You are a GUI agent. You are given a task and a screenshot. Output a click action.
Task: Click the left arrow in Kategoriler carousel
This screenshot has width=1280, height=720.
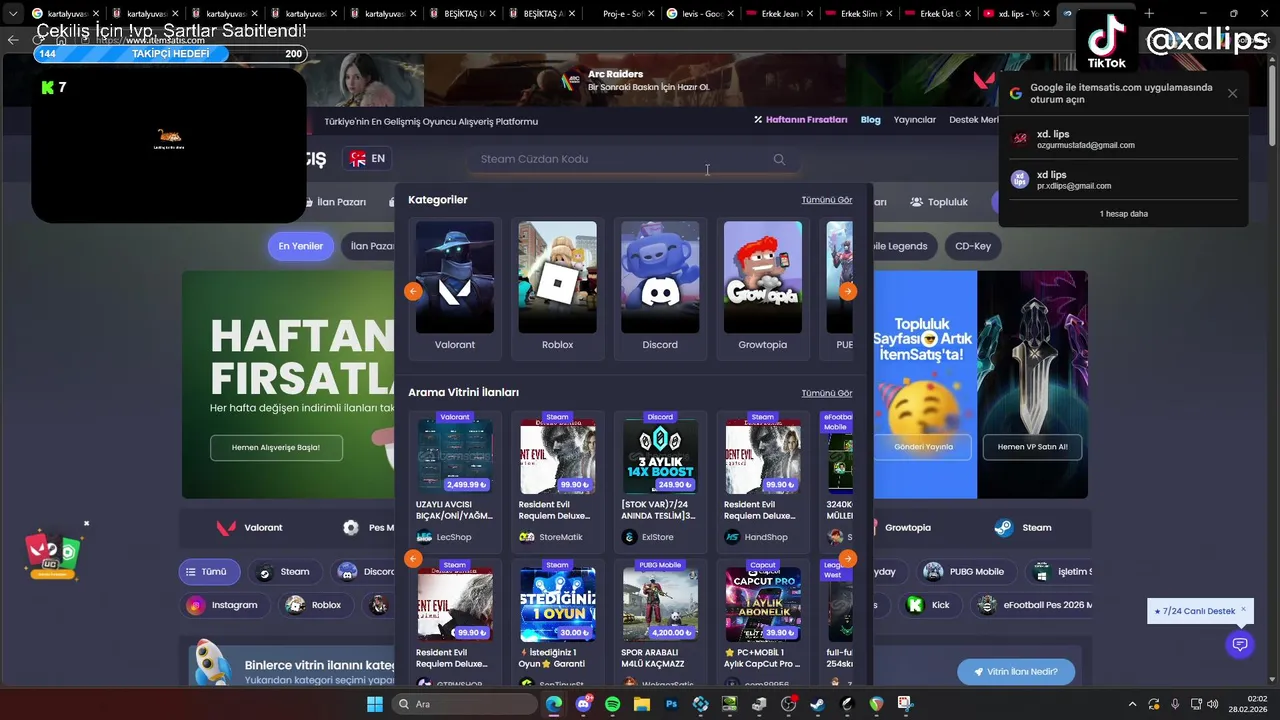coord(413,291)
